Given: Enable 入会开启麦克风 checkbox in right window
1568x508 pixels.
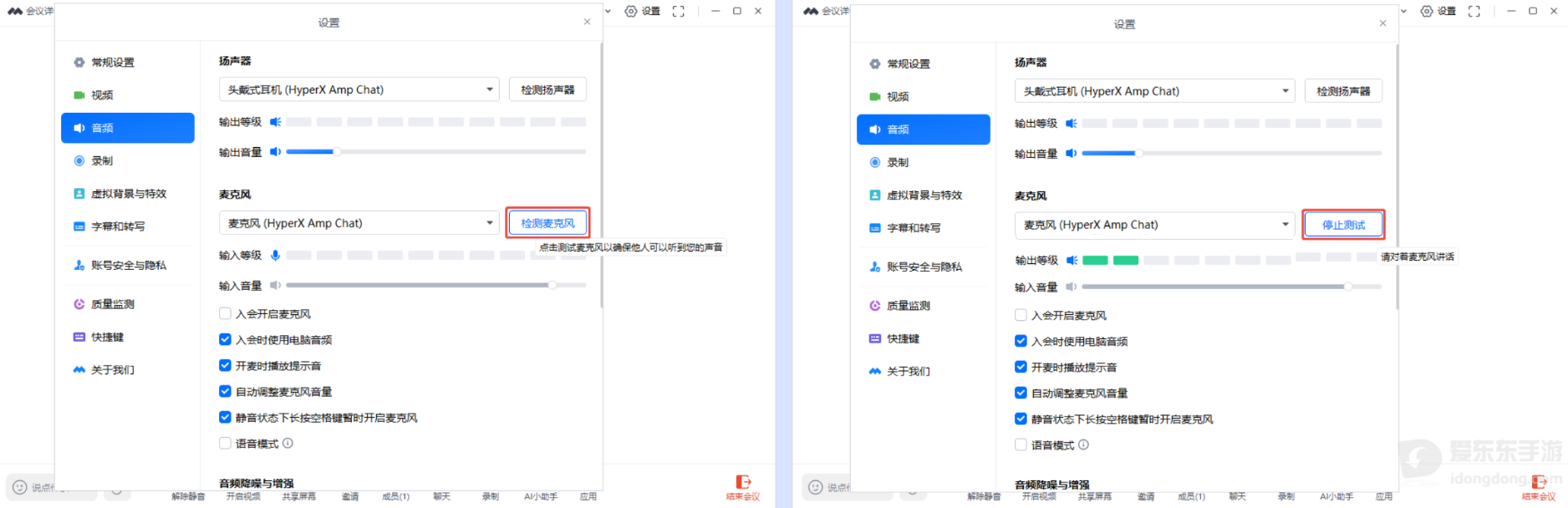Looking at the screenshot, I should pyautogui.click(x=1021, y=316).
